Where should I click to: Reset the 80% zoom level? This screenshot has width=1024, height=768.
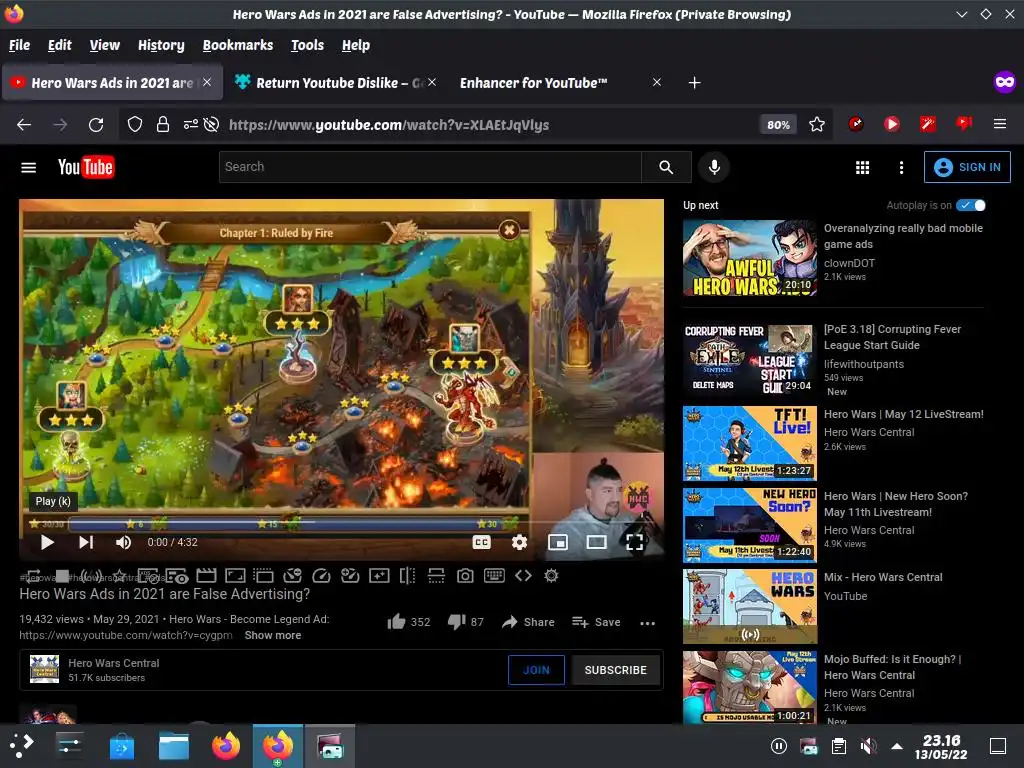point(778,124)
